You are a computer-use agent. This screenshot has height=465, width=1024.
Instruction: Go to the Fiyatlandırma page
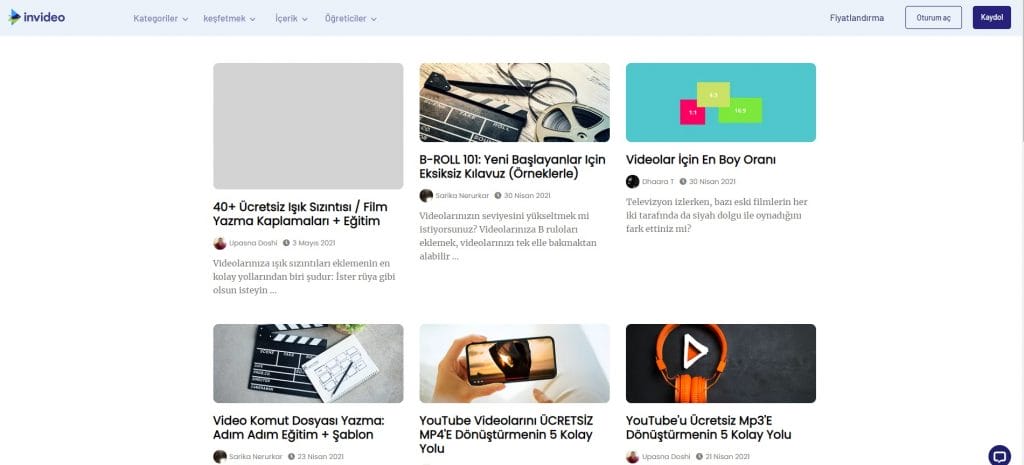coord(857,18)
